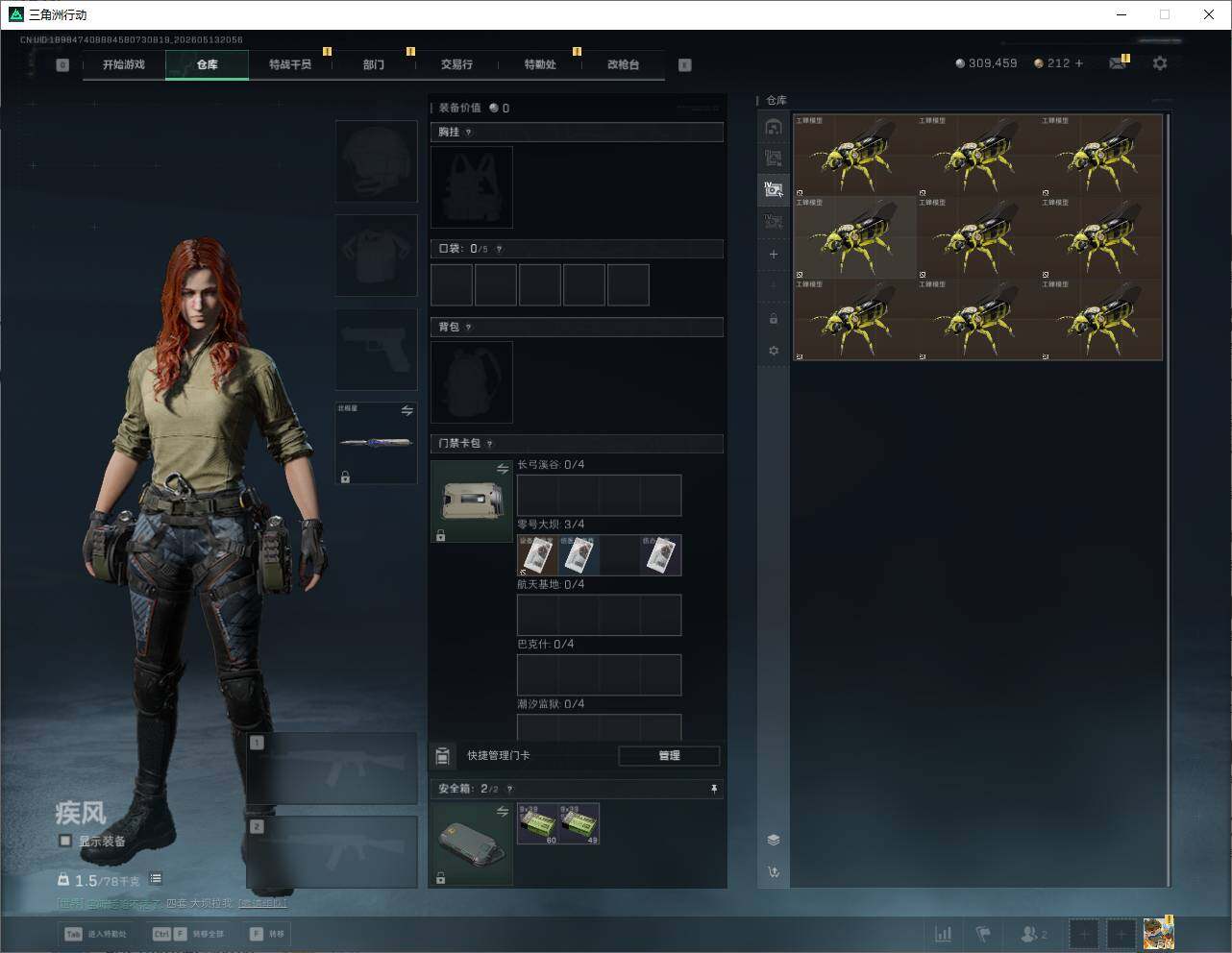1232x953 pixels.
Task: Click the empty 长弓溪谷 keycard row
Action: [600, 496]
